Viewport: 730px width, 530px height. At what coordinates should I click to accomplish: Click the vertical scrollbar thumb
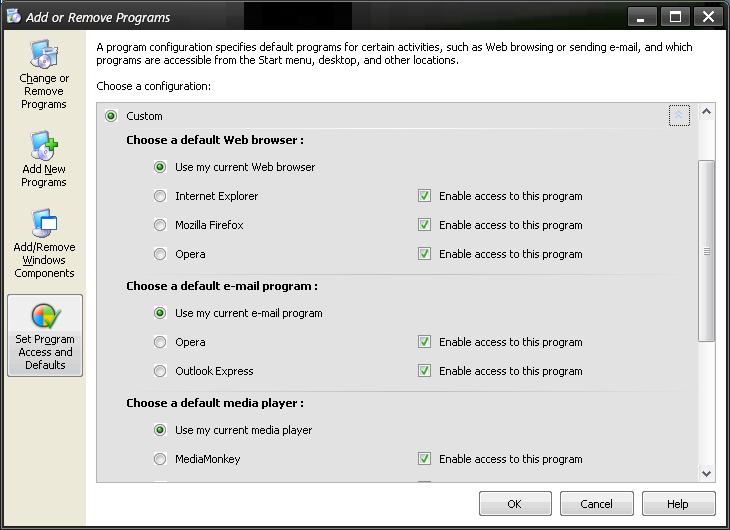point(706,251)
